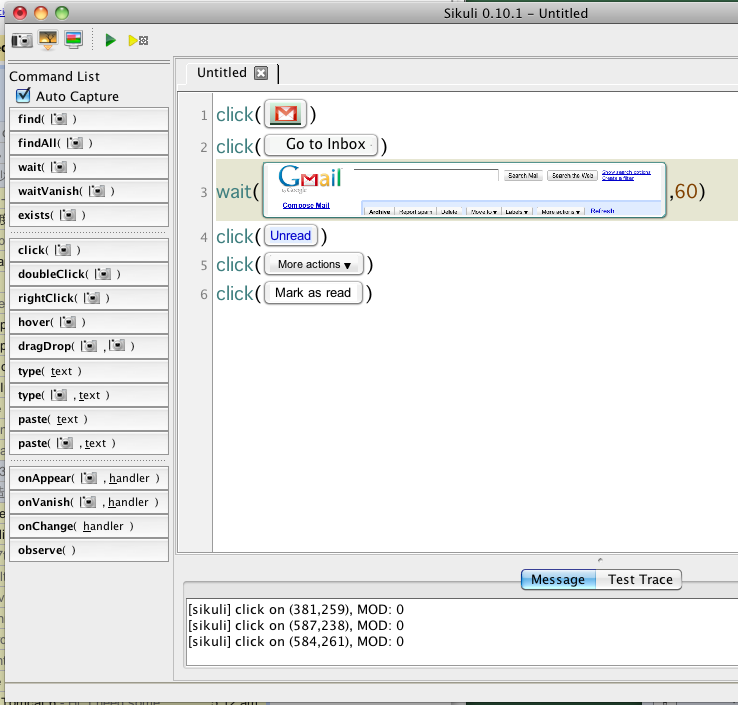The width and height of the screenshot is (738, 705).
Task: Insert the hover() command
Action: [x=89, y=322]
